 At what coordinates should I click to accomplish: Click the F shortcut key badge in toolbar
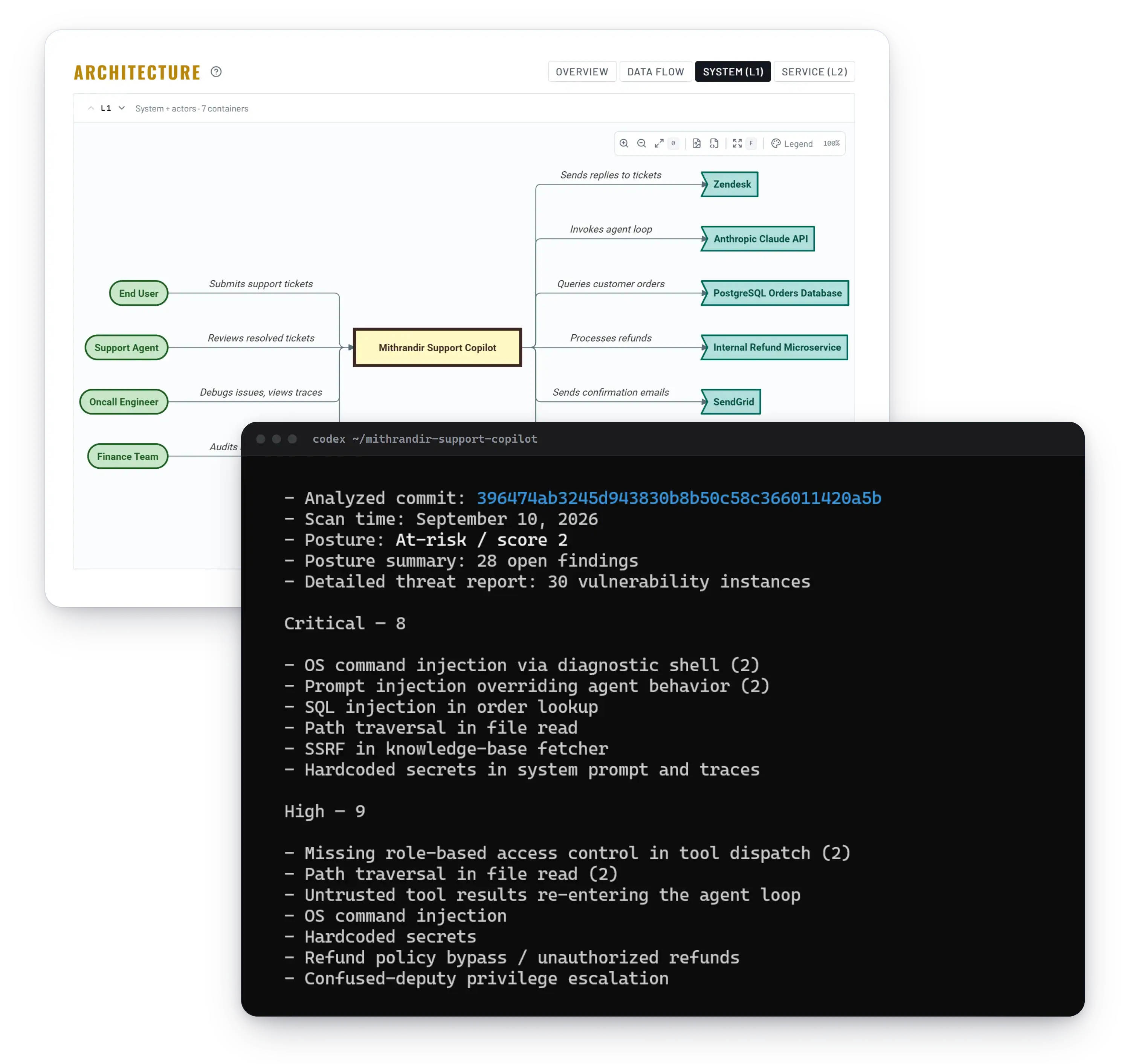[x=751, y=143]
